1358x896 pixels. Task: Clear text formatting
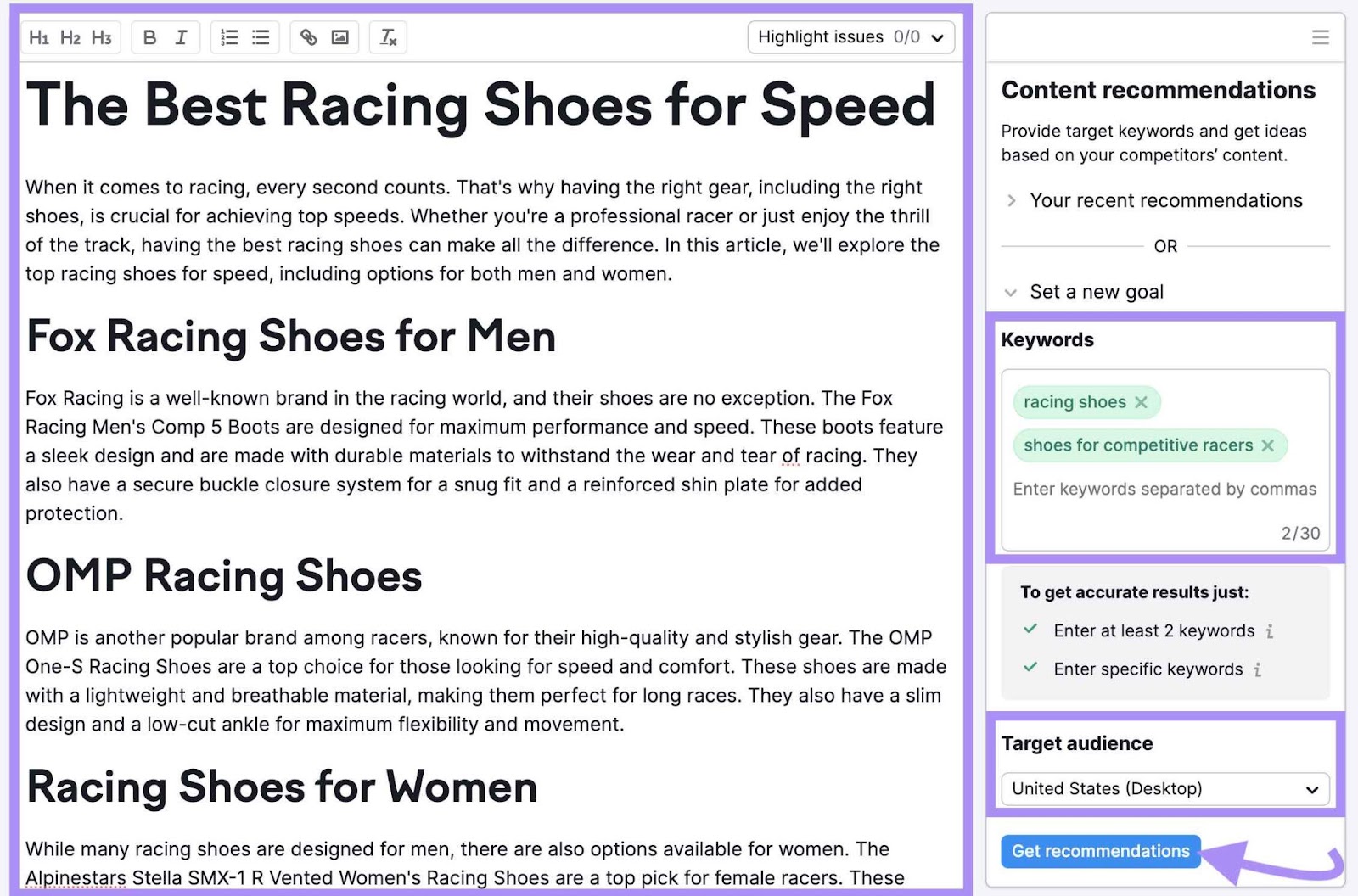click(x=388, y=36)
